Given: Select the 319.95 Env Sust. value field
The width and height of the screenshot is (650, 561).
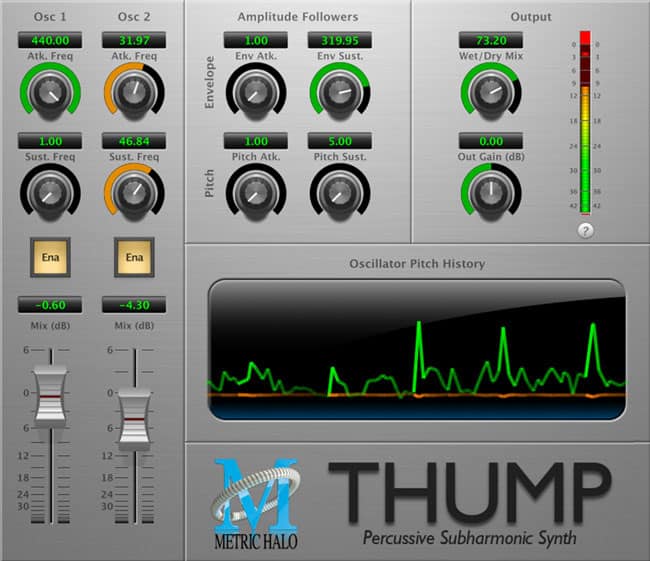Looking at the screenshot, I should point(340,40).
